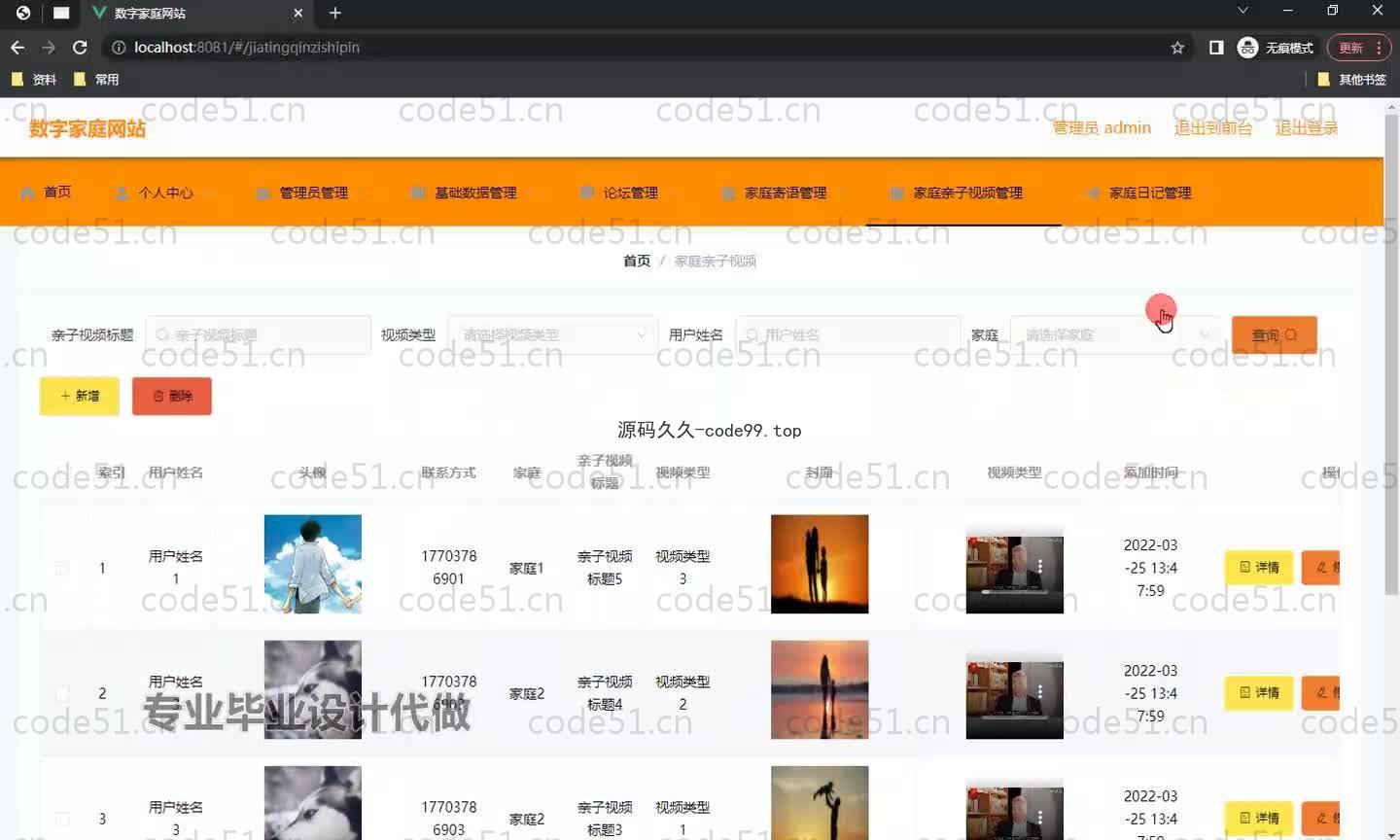This screenshot has height=840, width=1400.
Task: Open the cover image for 亲子视频标题3
Action: coord(820,803)
